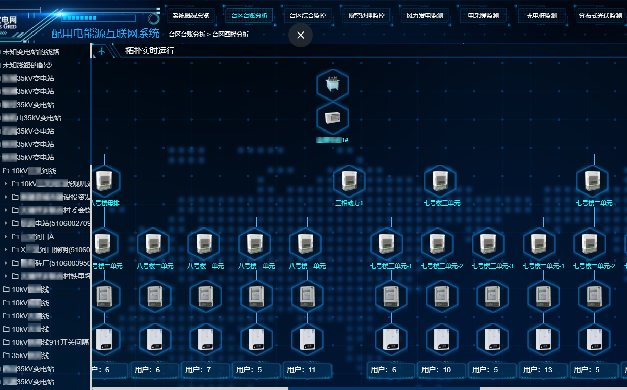Click the circular loading icon in the header
The height and width of the screenshot is (390, 627).
(x=153, y=19)
